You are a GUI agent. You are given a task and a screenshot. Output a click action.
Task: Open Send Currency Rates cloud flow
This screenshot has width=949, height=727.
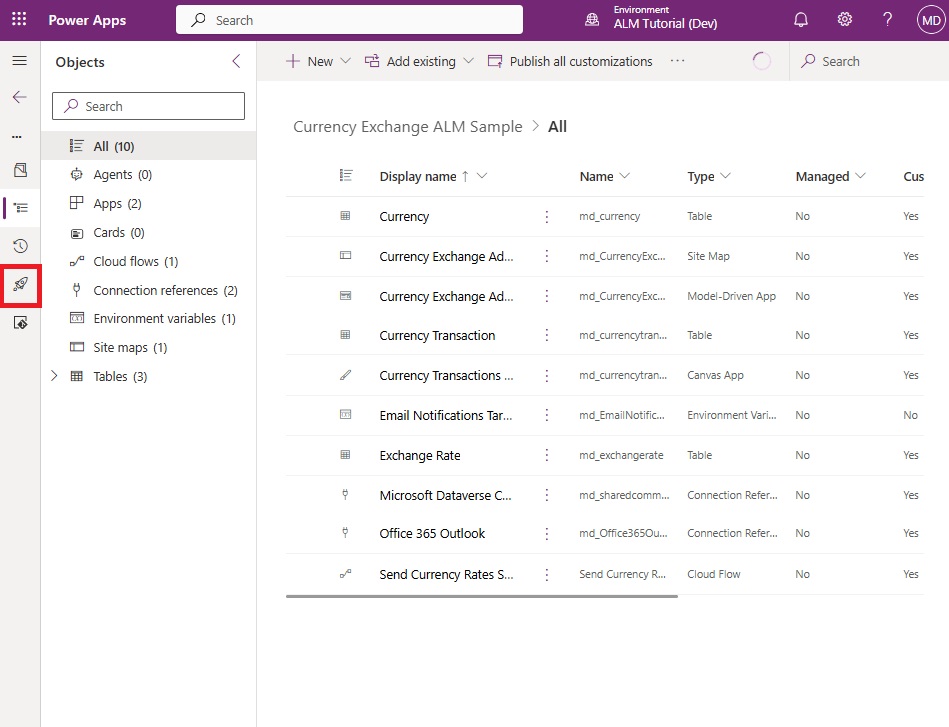coord(446,574)
